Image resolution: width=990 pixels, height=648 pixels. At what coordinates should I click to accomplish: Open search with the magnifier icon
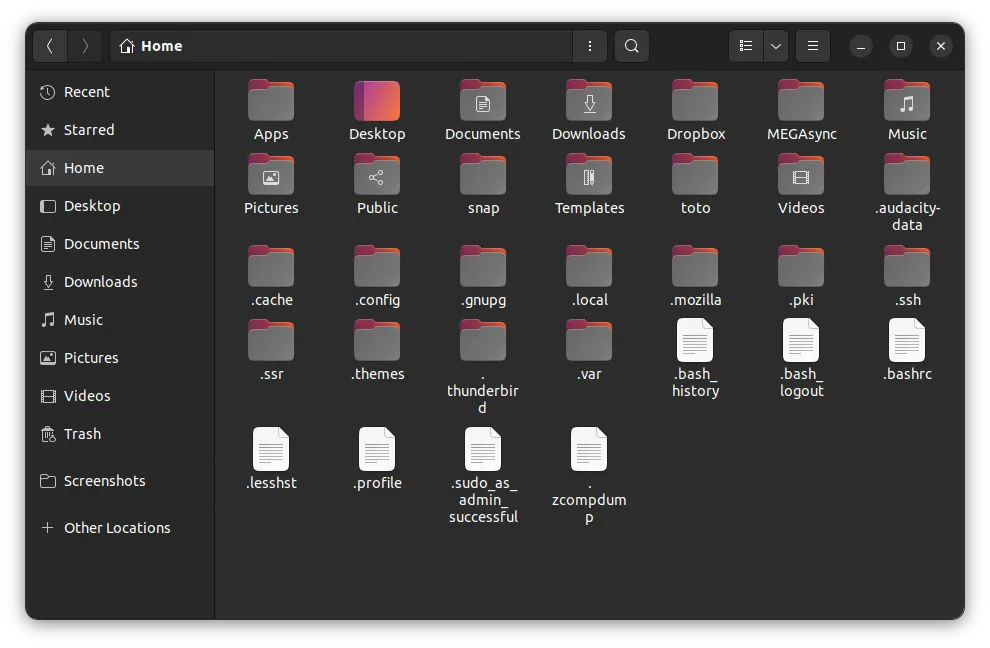tap(631, 46)
